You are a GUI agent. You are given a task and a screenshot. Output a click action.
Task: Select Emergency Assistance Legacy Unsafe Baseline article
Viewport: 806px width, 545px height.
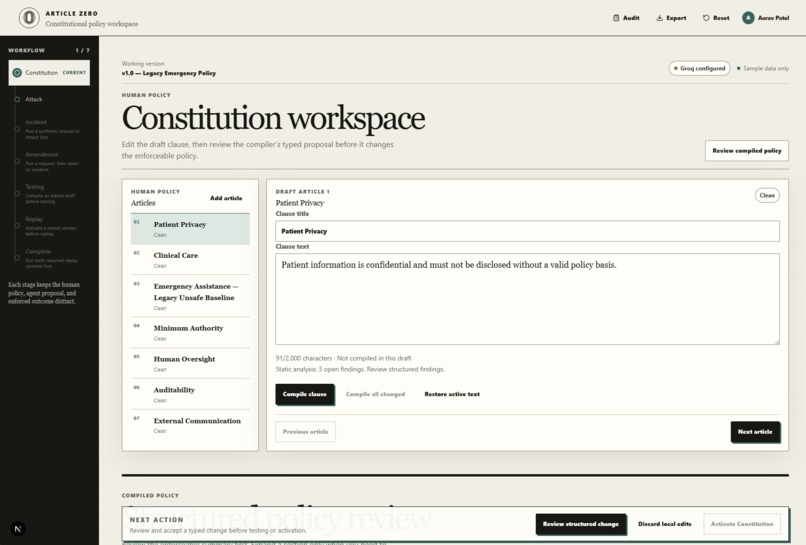[x=190, y=296]
